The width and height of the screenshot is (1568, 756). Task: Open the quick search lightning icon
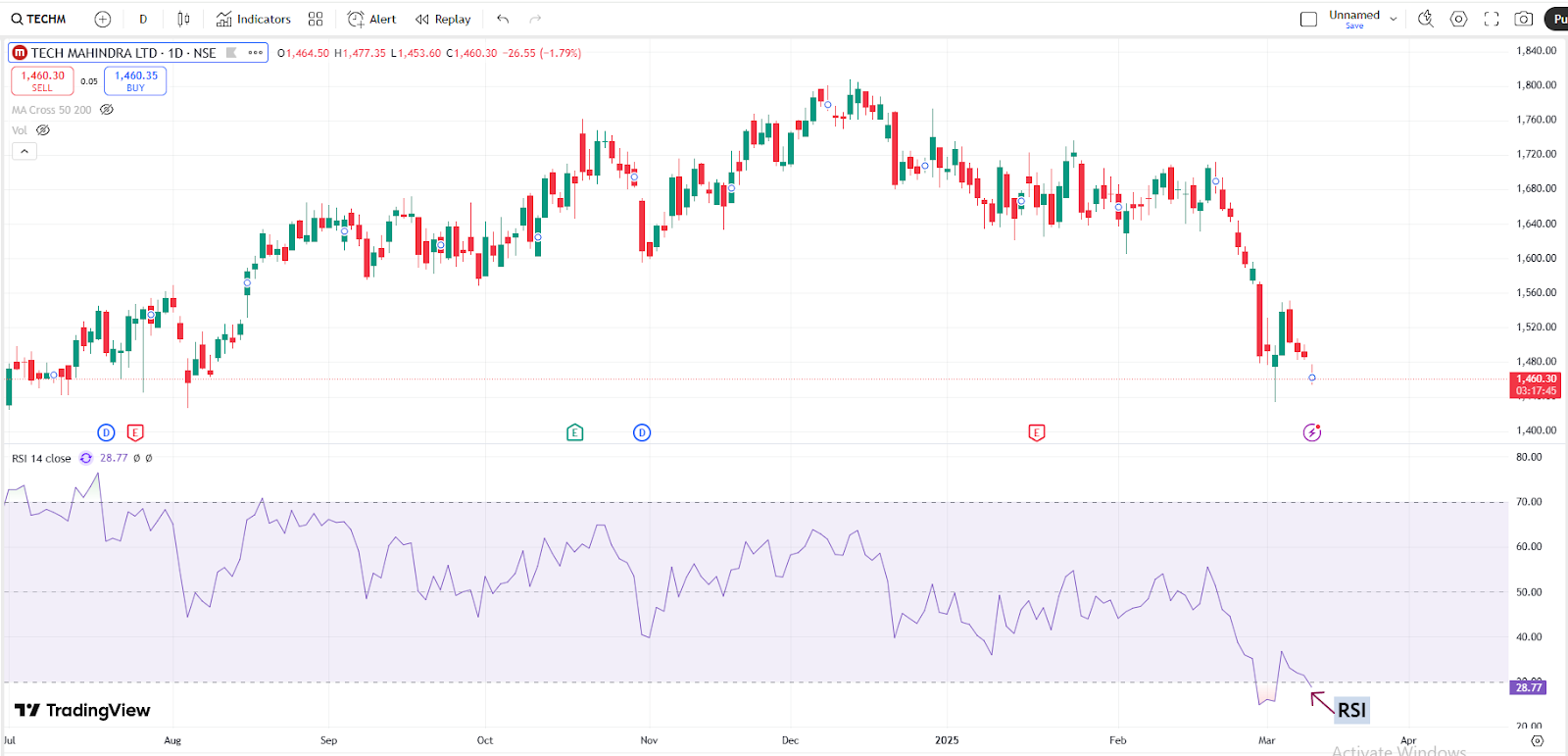(1426, 19)
